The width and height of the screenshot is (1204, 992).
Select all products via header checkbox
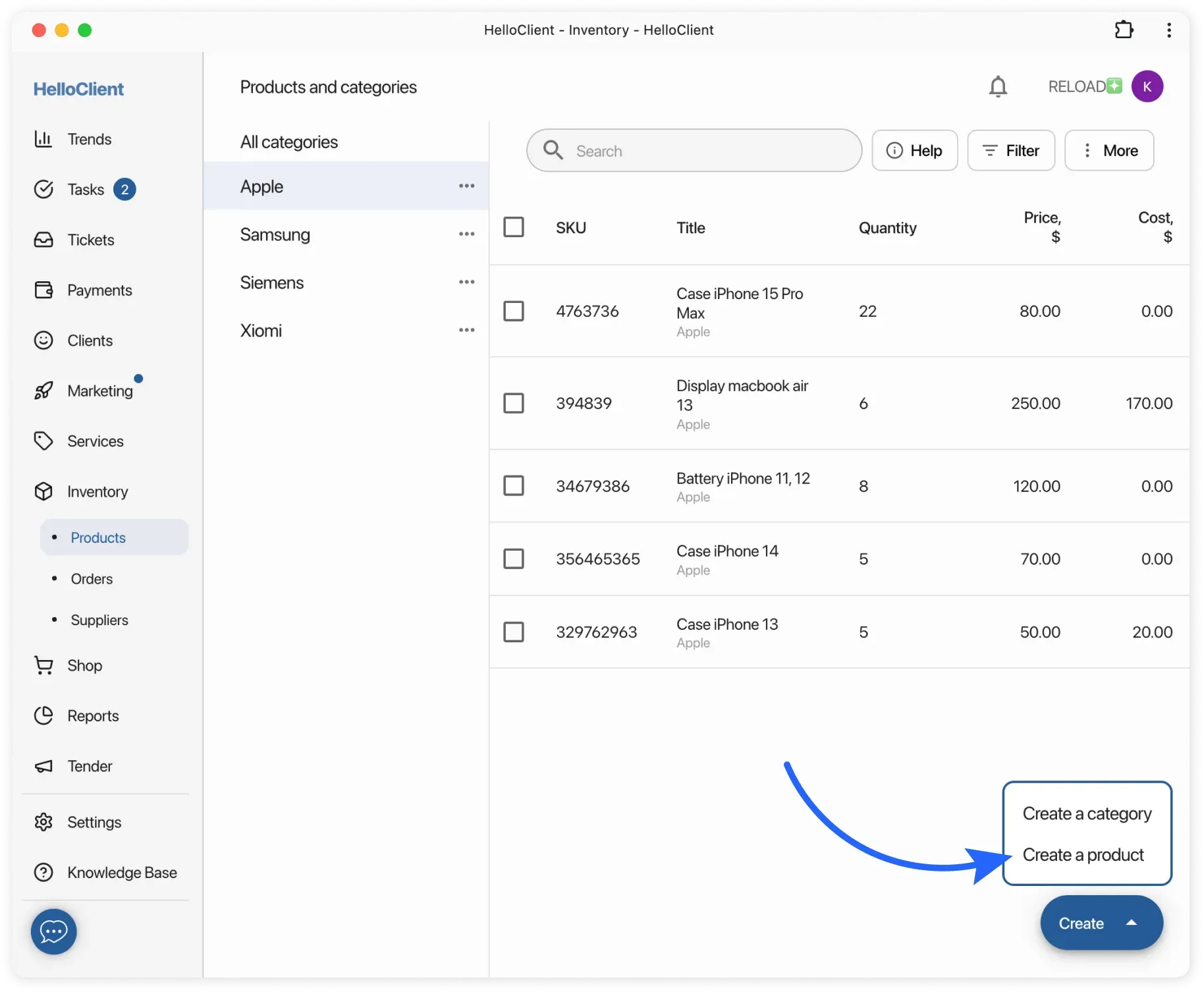[514, 226]
